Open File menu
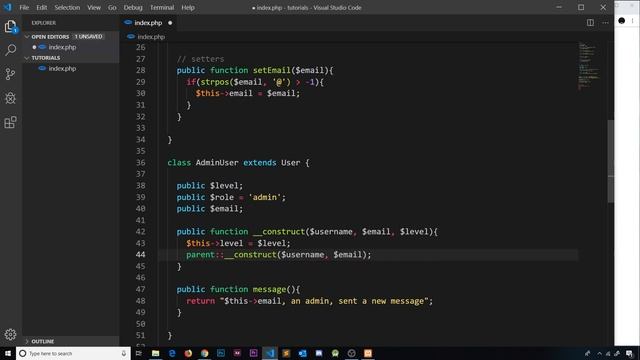 (24, 7)
